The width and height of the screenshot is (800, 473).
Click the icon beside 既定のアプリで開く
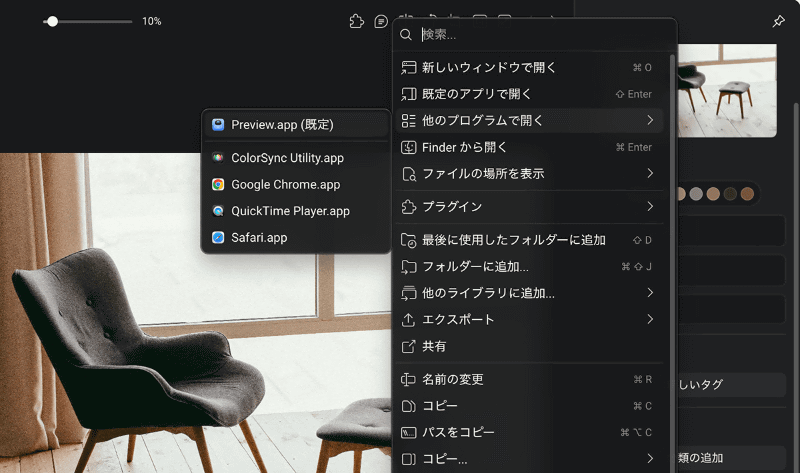tap(409, 94)
